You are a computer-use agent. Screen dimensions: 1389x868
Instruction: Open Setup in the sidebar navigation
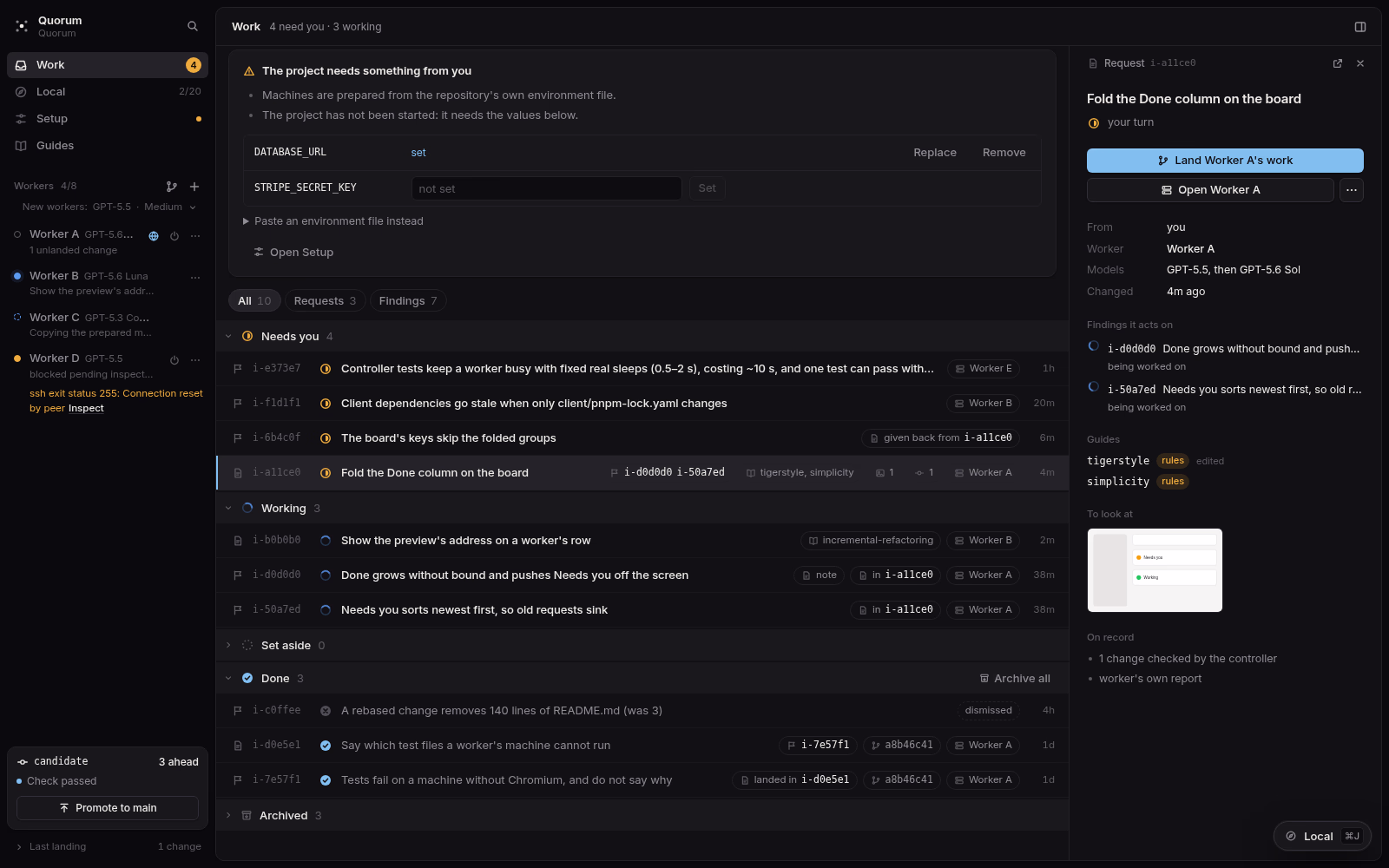(108, 119)
